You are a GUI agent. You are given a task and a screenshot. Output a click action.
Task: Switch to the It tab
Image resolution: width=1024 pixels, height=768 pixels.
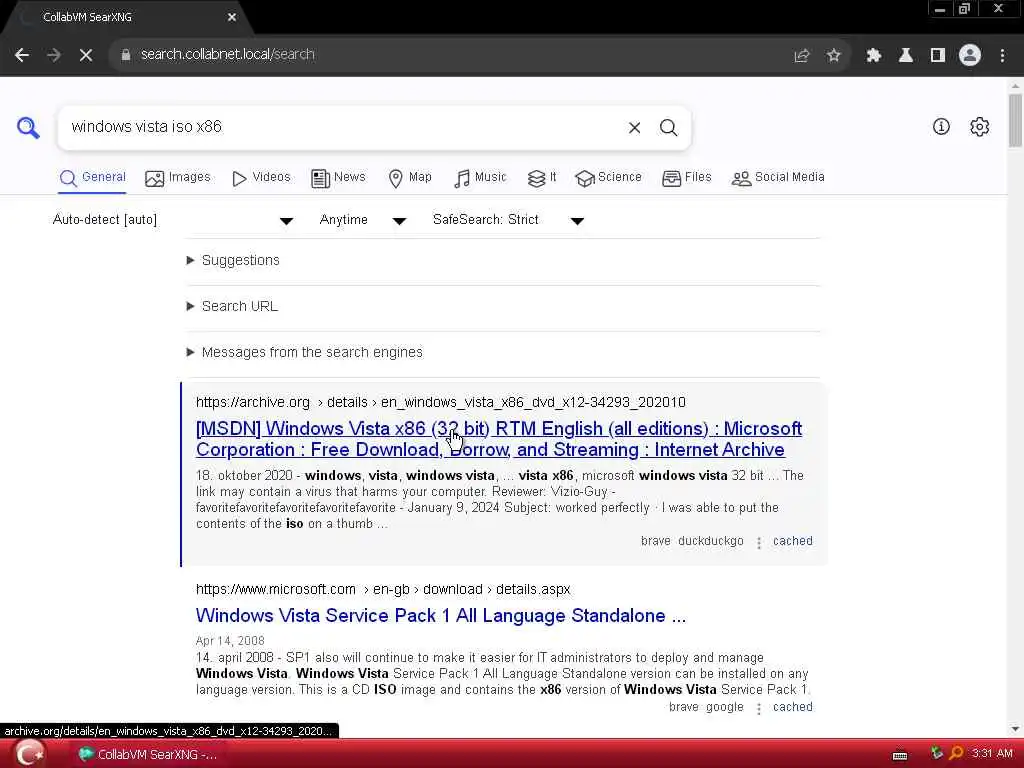pos(542,178)
